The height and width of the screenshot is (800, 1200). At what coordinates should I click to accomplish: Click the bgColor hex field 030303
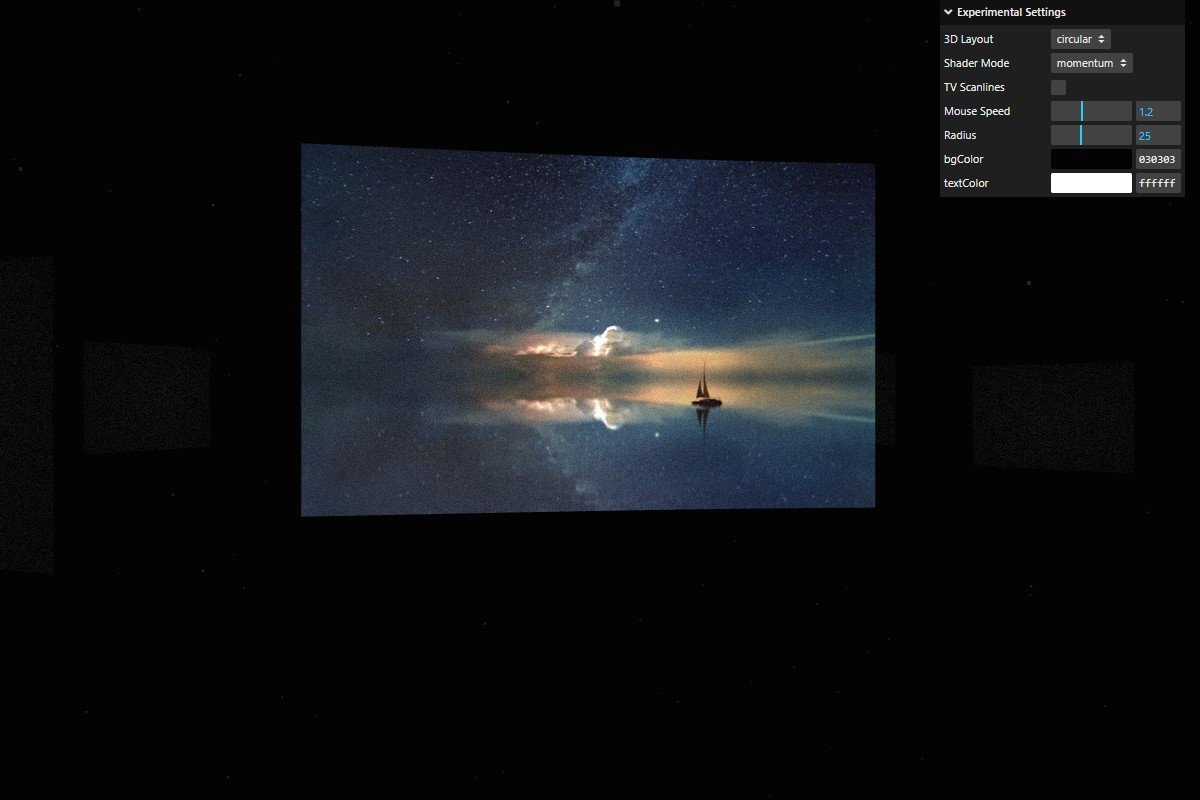1158,160
